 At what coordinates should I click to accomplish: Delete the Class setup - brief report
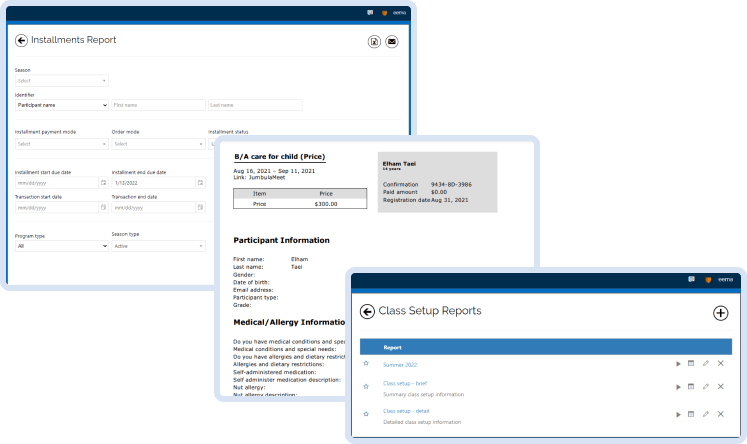pyautogui.click(x=720, y=386)
